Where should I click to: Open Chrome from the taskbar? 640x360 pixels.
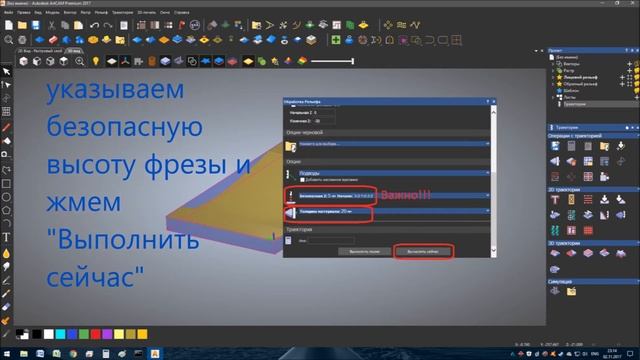tap(73, 354)
